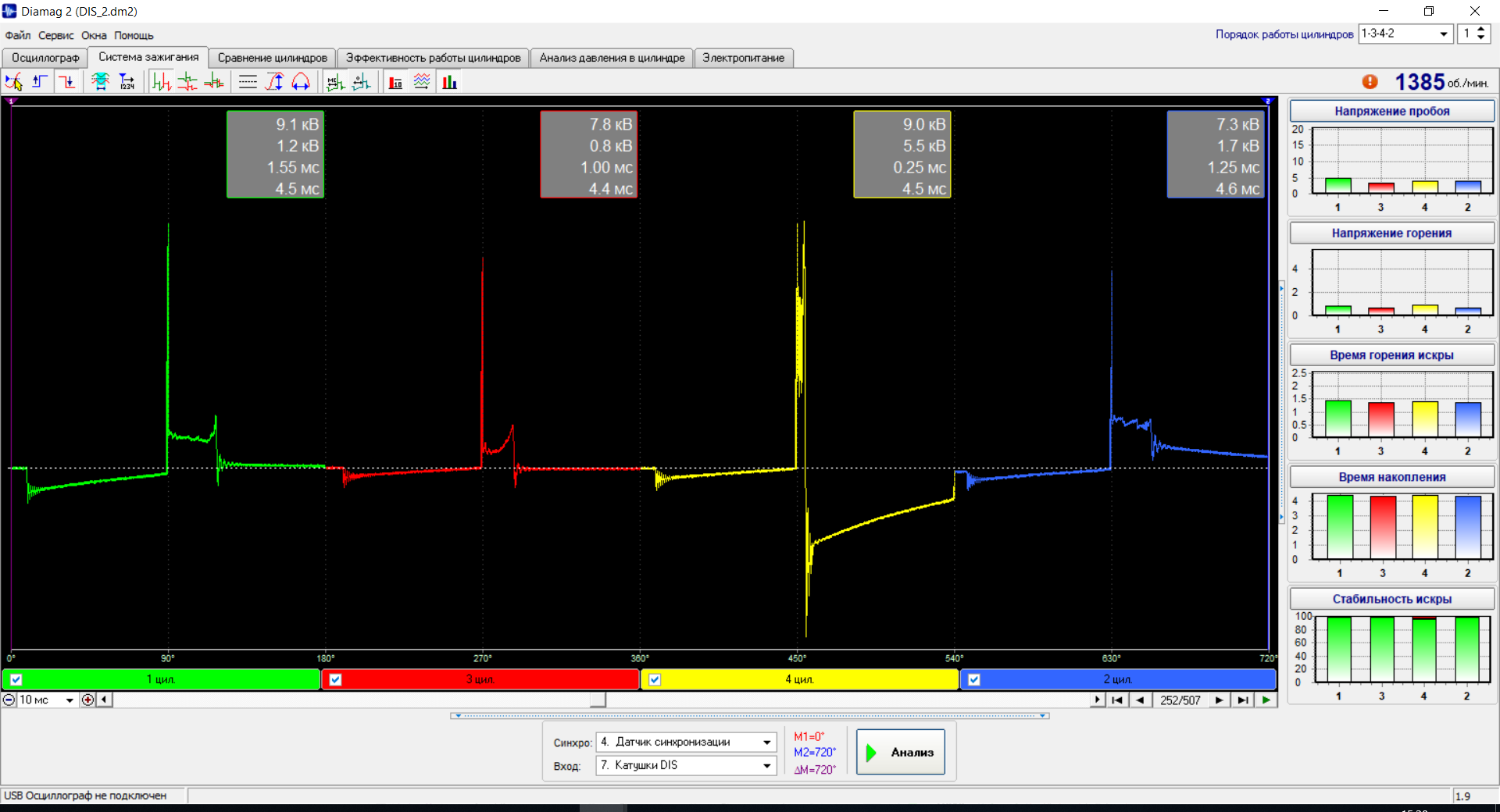Click the red arc width measure icon

(301, 82)
